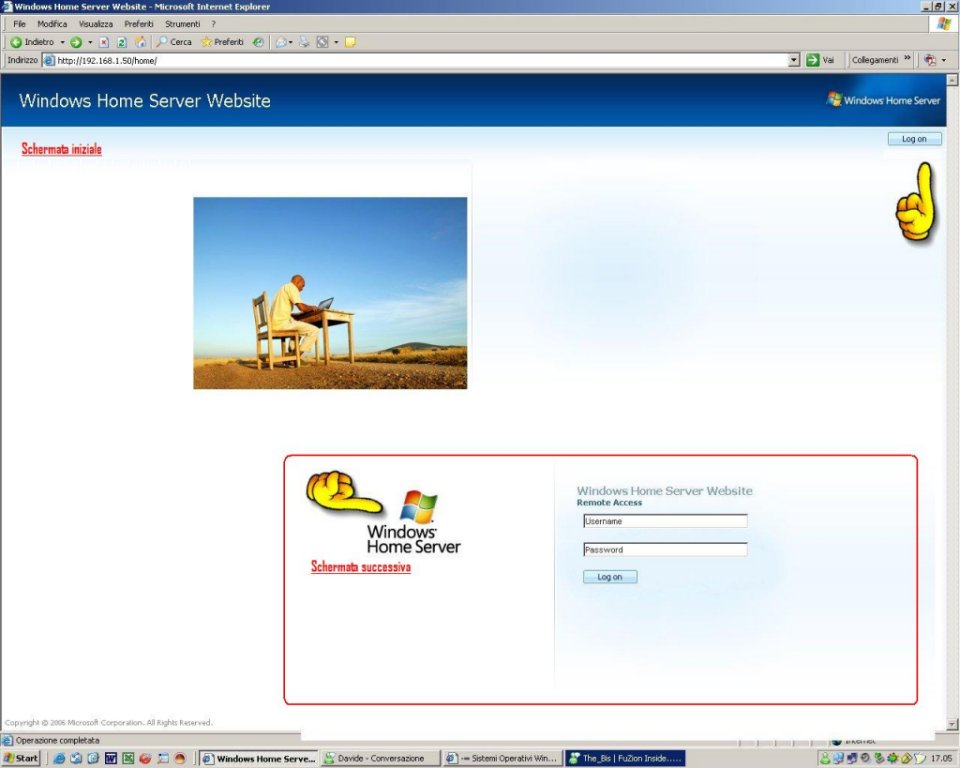Open the Modifica menu
Viewport: 960px width, 768px height.
click(x=52, y=24)
